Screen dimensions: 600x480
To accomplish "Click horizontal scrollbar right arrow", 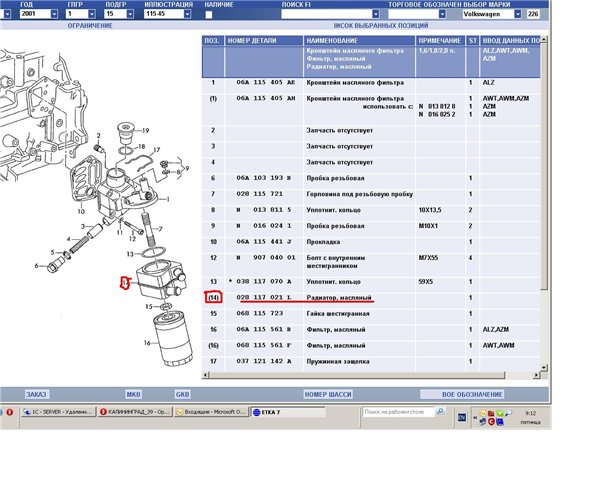I will pos(536,375).
